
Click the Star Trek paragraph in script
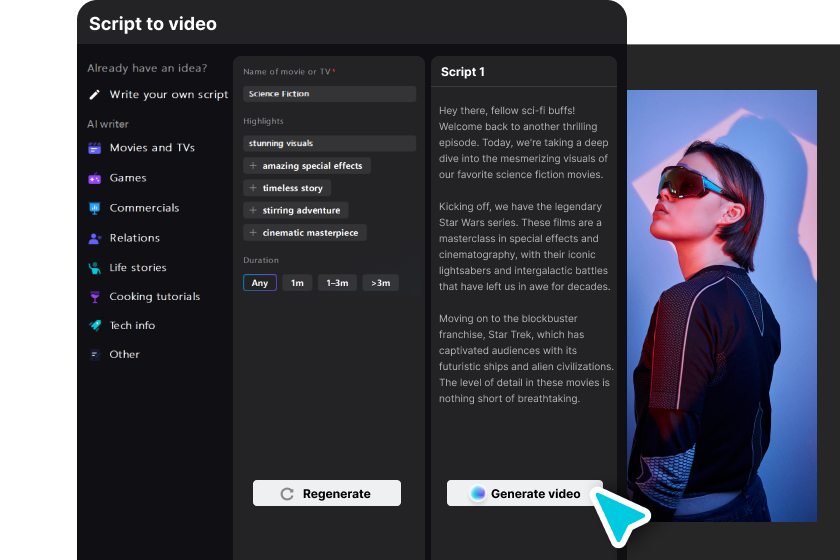(526, 359)
